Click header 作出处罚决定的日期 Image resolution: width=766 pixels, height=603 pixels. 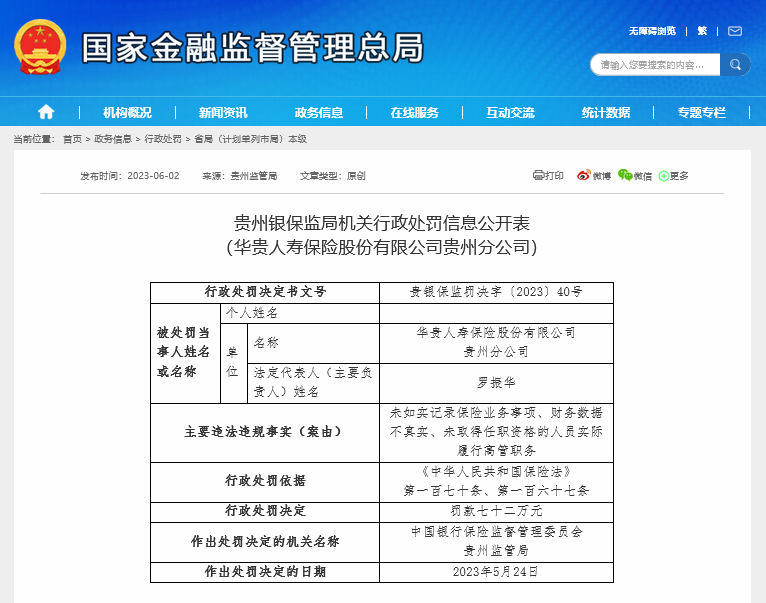[265, 572]
